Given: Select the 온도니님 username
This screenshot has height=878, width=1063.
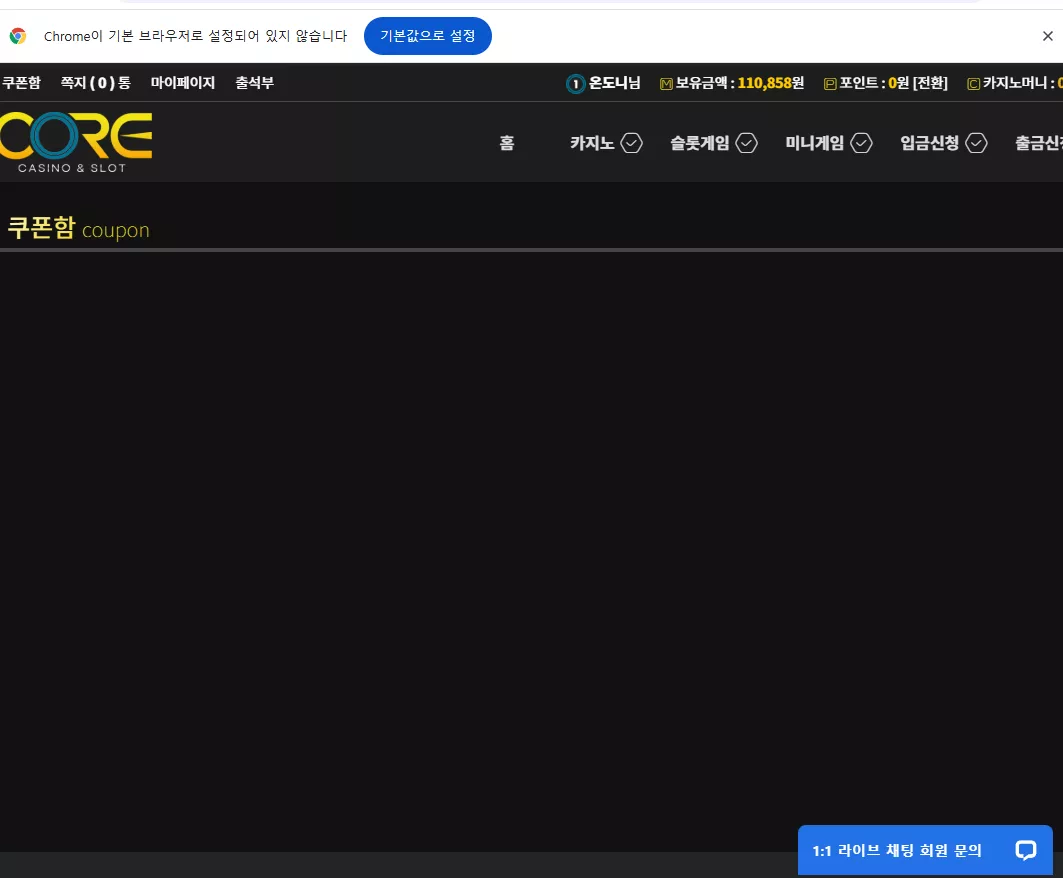Looking at the screenshot, I should [x=614, y=83].
